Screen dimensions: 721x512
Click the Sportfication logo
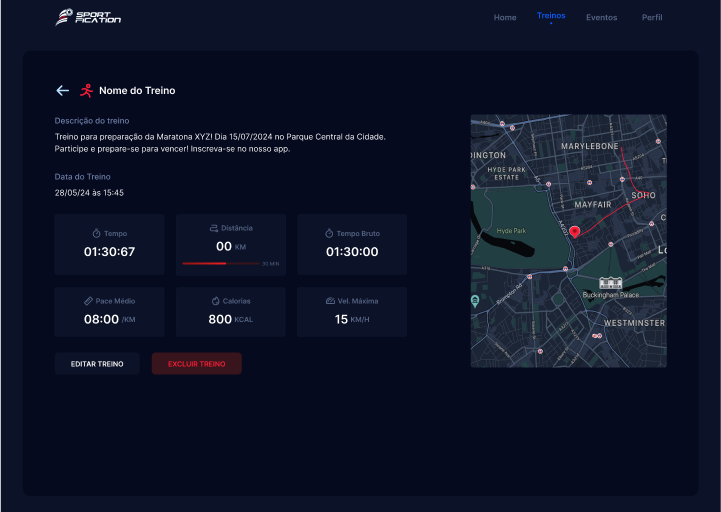tap(88, 17)
